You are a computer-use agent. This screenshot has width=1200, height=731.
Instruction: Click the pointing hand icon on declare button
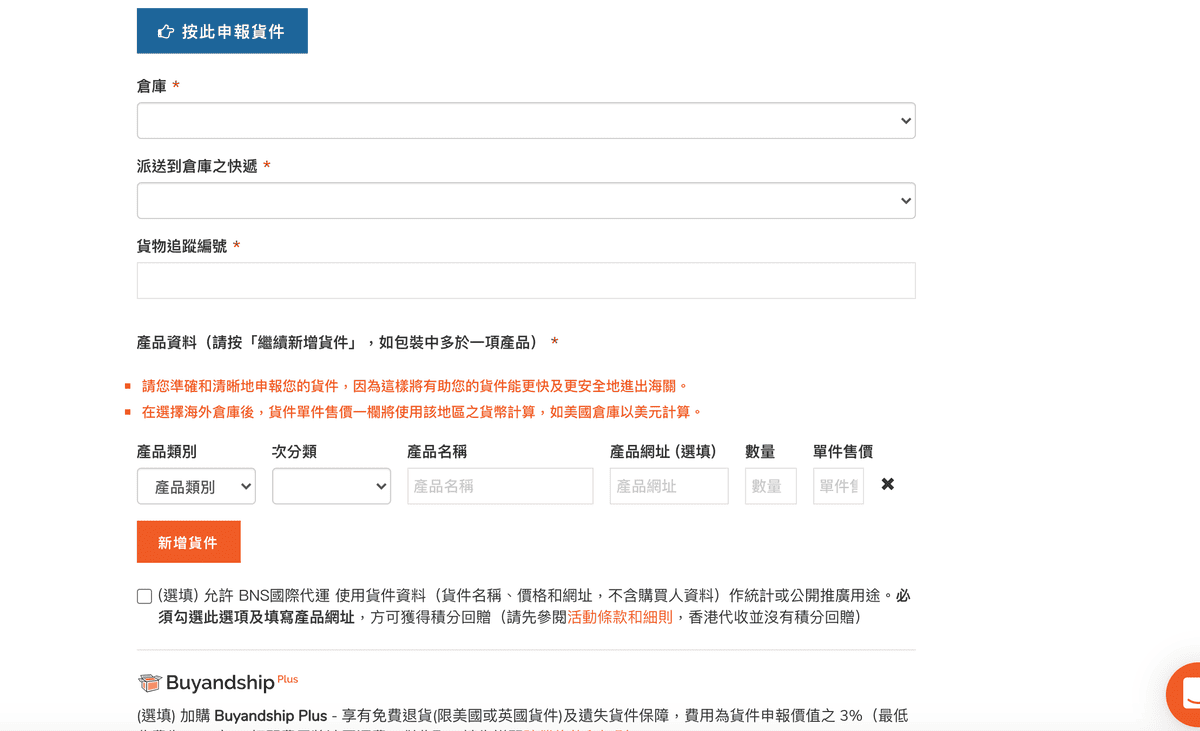click(166, 32)
